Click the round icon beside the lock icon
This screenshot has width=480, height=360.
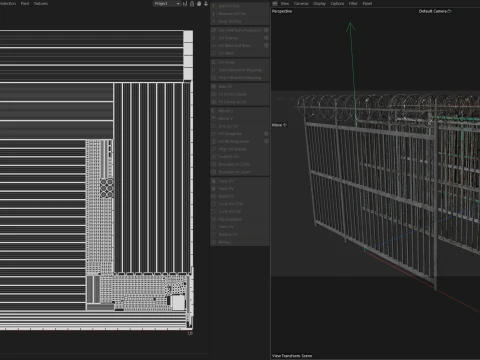[199, 4]
